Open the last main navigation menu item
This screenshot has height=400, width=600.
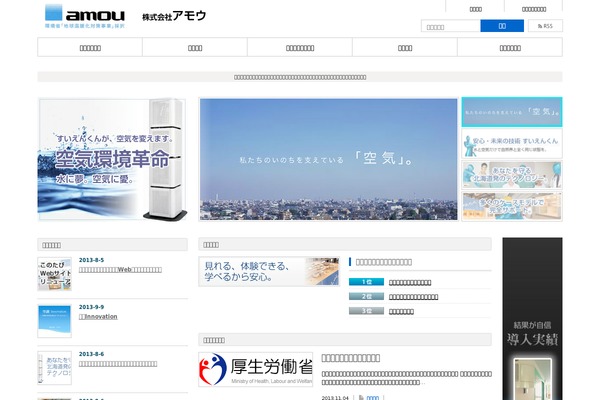[x=510, y=47]
